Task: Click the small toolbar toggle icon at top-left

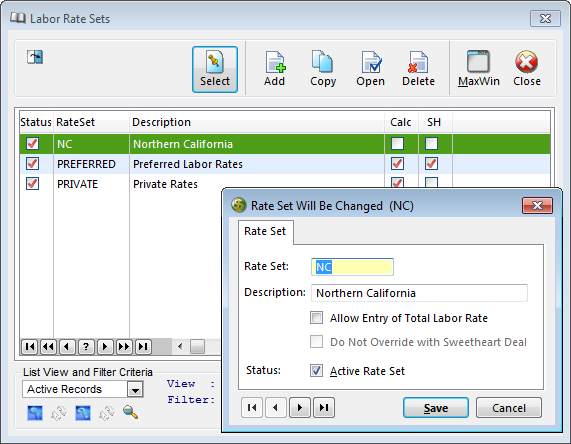Action: point(35,57)
